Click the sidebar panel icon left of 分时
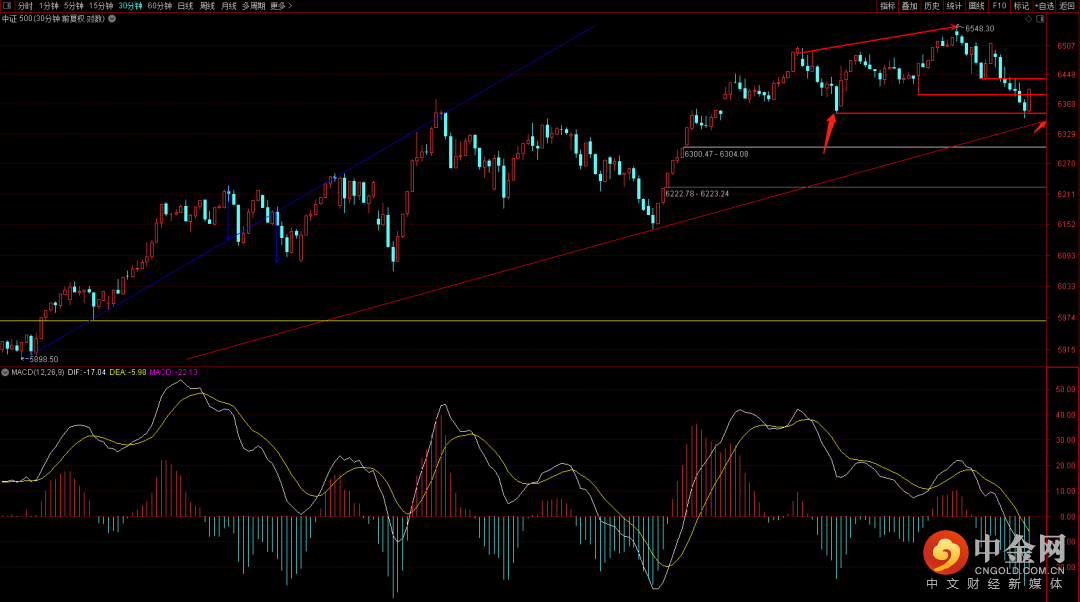 tap(7, 6)
